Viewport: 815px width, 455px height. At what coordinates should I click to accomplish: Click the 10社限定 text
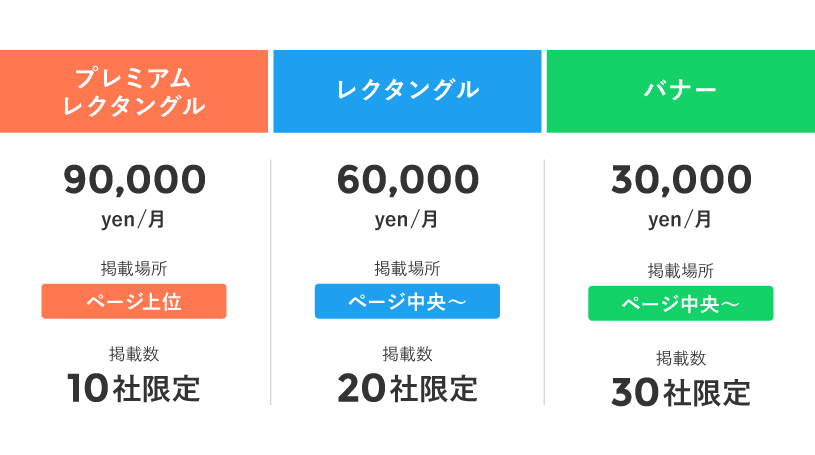tap(134, 387)
